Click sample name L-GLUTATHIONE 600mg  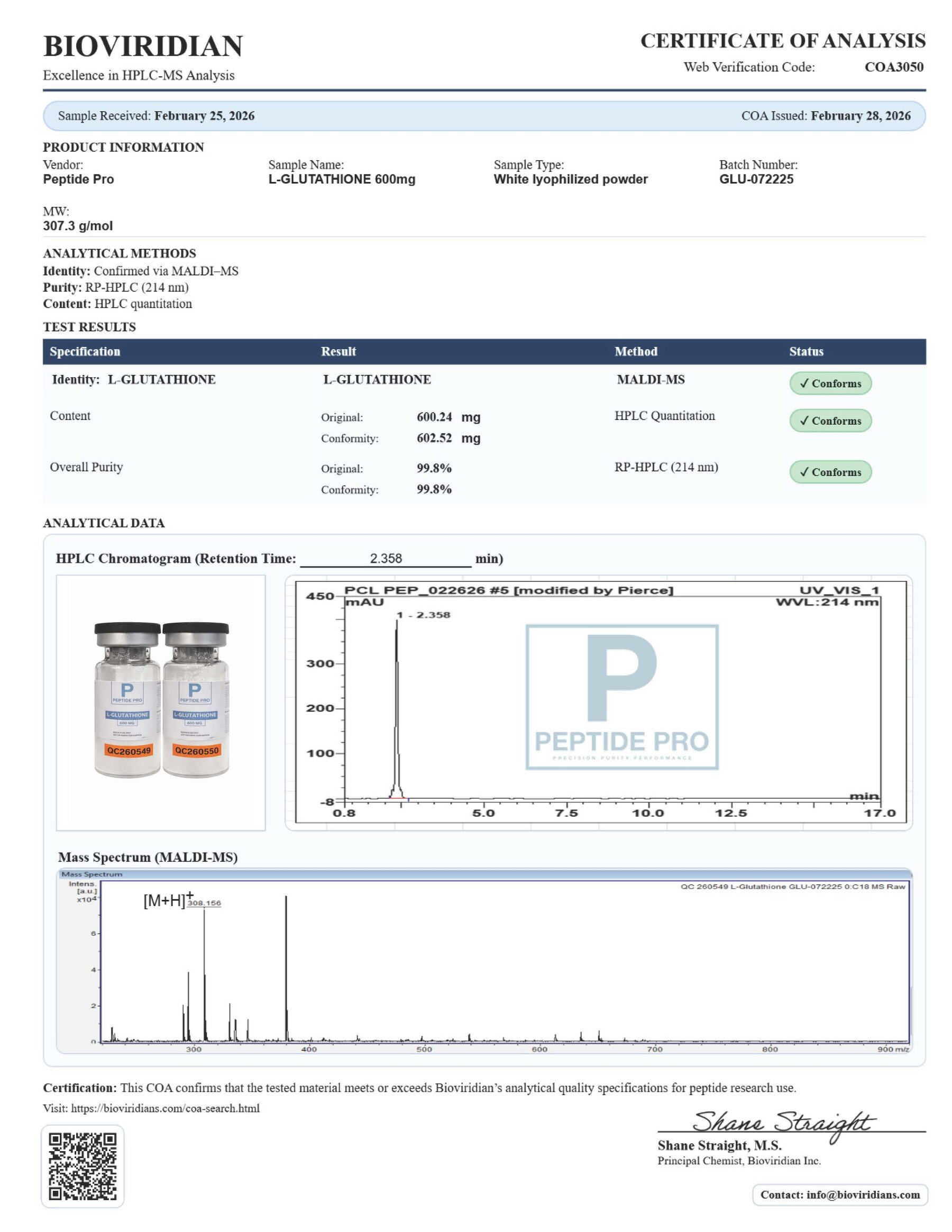point(342,179)
